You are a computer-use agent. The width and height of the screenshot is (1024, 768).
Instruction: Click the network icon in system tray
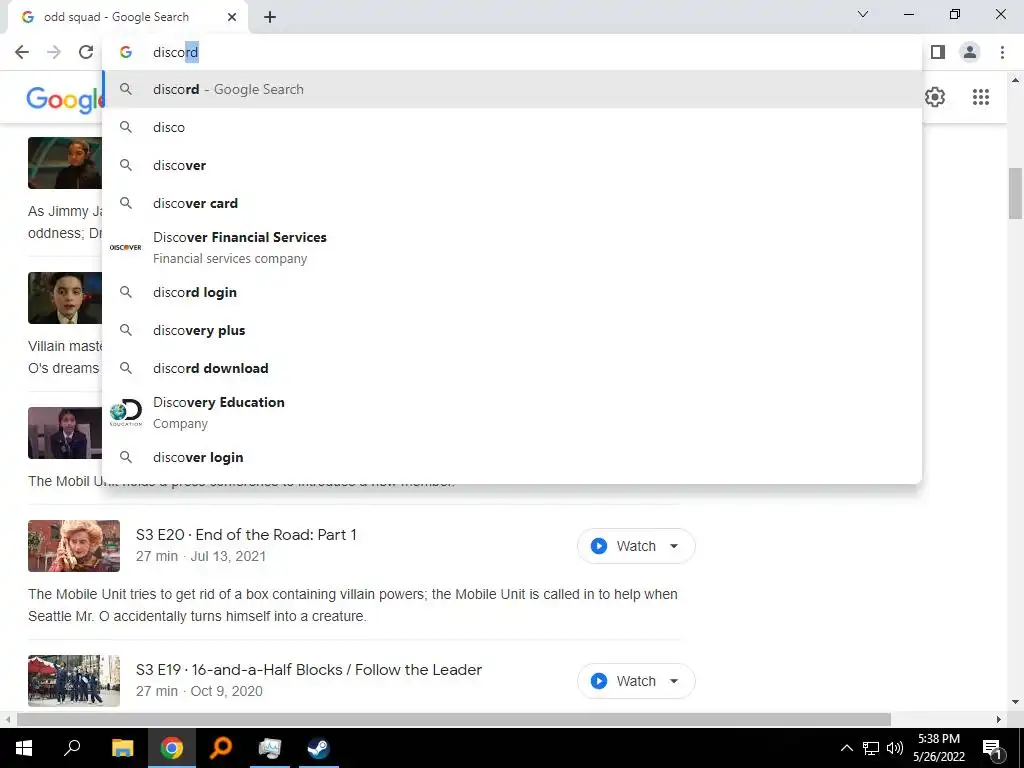(871, 748)
